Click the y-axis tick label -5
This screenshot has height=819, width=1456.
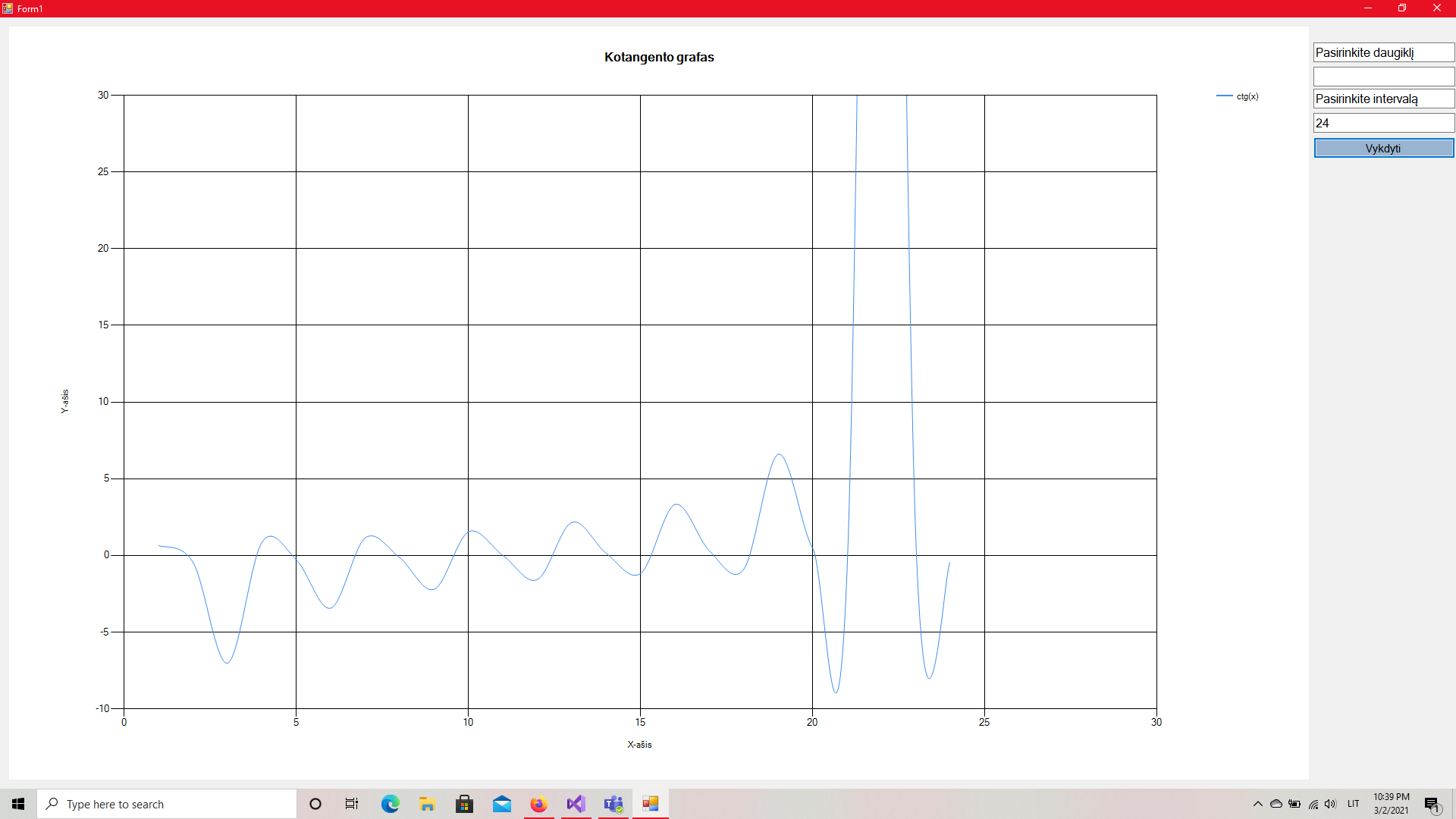pyautogui.click(x=105, y=632)
